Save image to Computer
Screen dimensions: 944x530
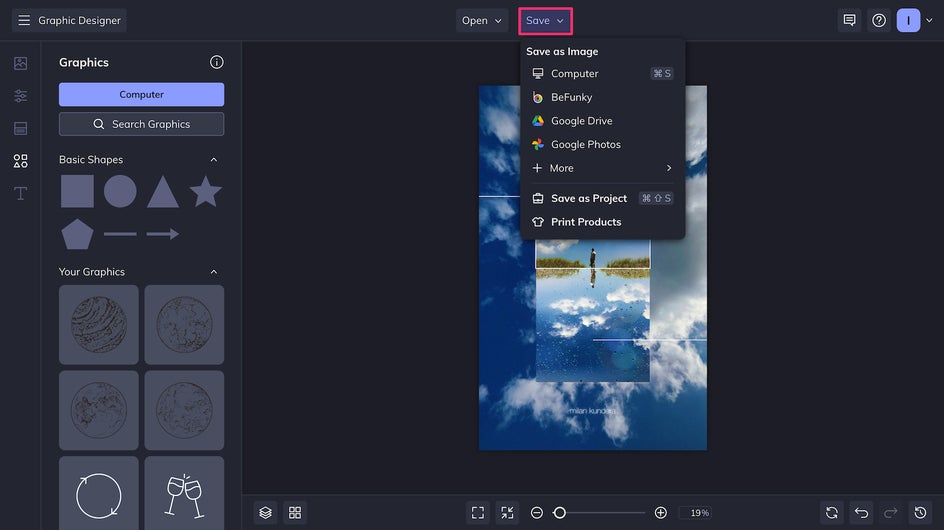[602, 73]
